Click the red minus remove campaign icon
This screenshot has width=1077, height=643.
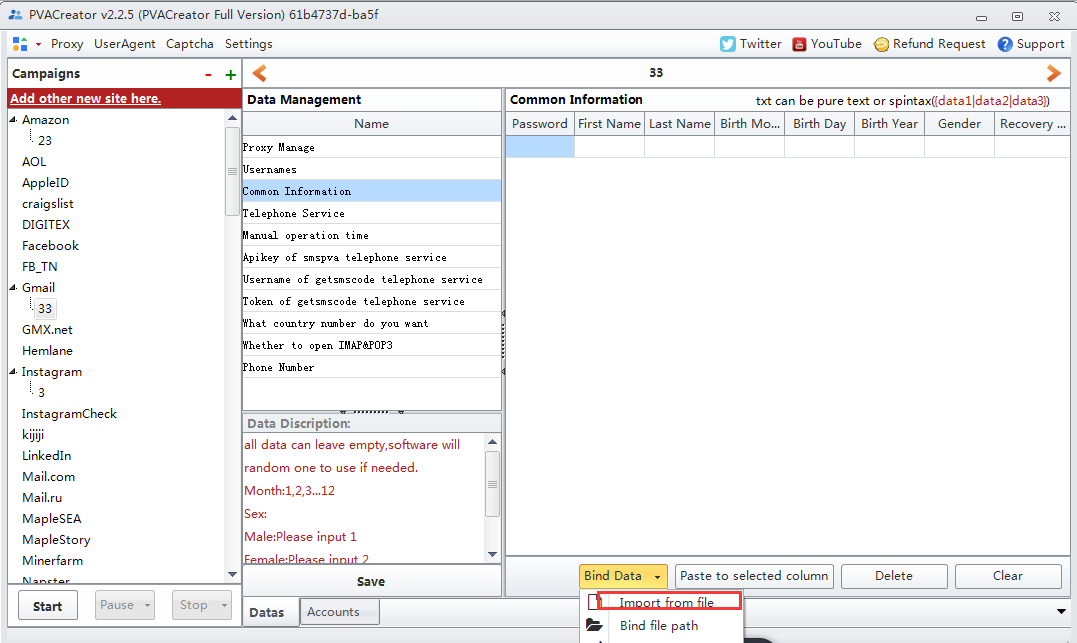208,74
